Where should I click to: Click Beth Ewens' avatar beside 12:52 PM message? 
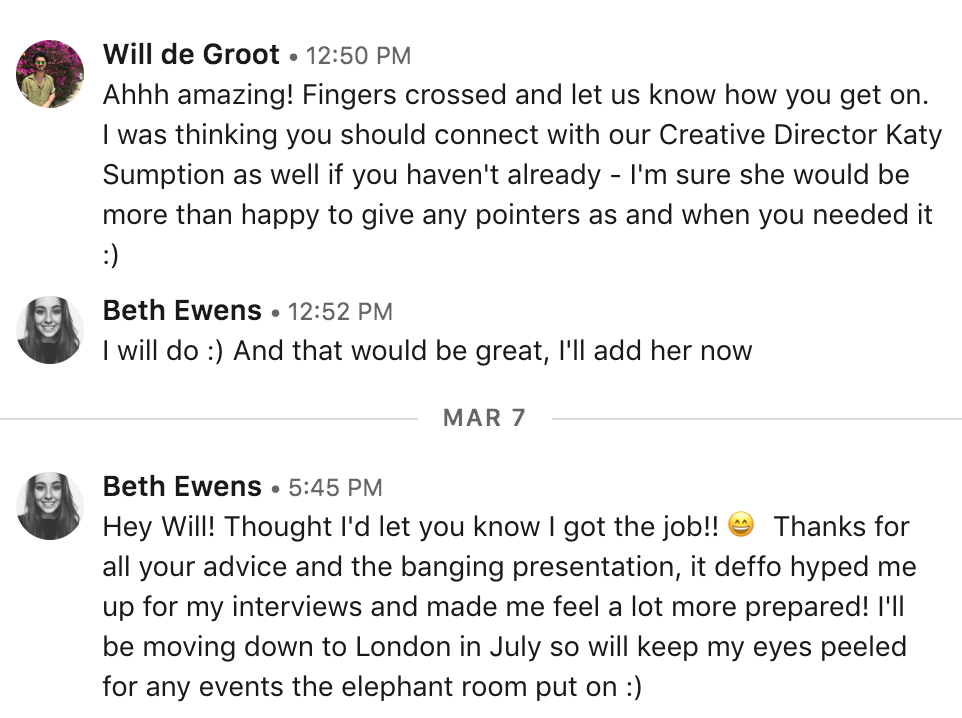(x=50, y=330)
